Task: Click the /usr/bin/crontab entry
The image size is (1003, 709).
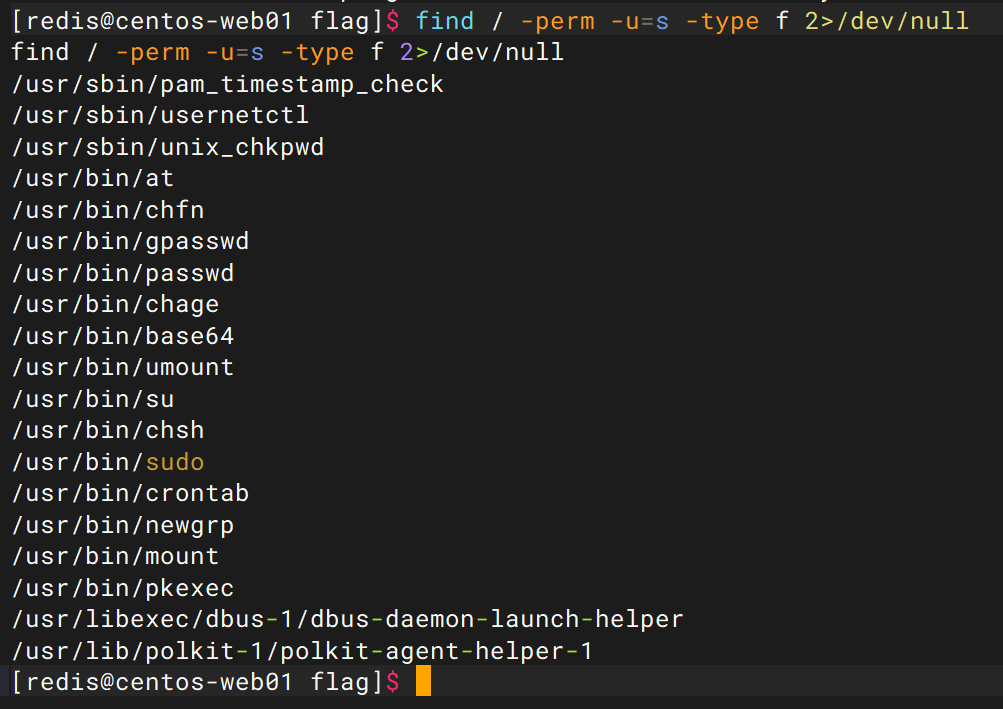Action: (131, 493)
